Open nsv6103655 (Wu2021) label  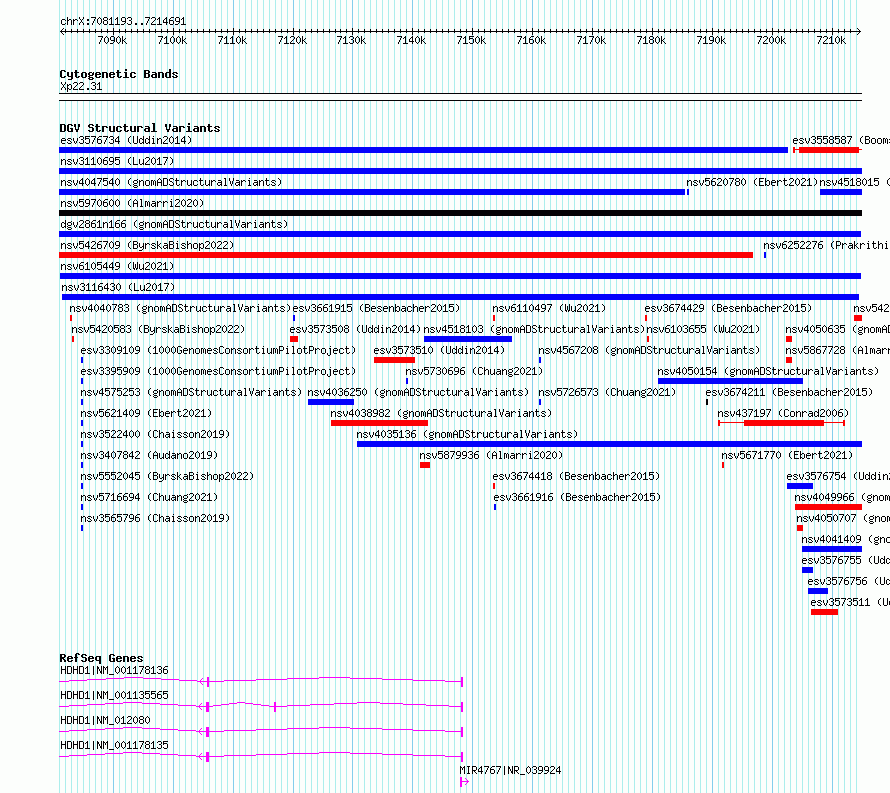coord(703,329)
